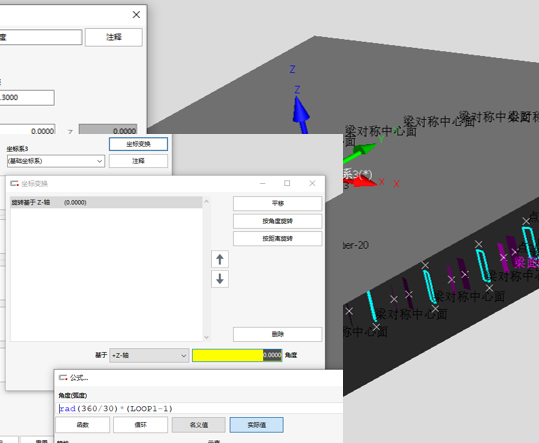Click the red X axis arrow in viewport
Viewport: 539px width, 443px height.
pos(363,181)
